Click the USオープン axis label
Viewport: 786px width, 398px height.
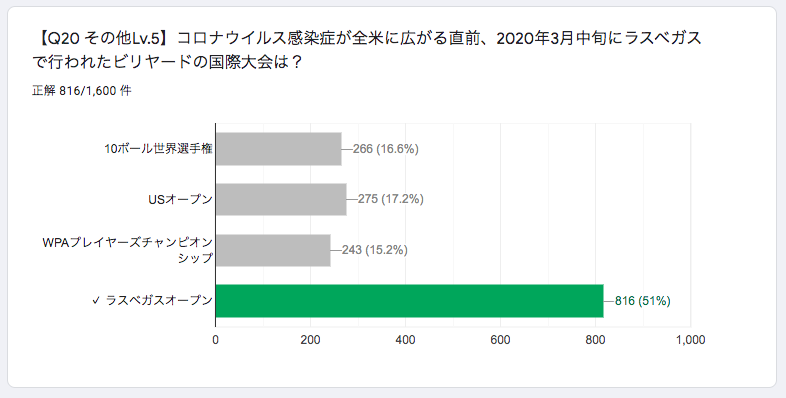coord(180,200)
